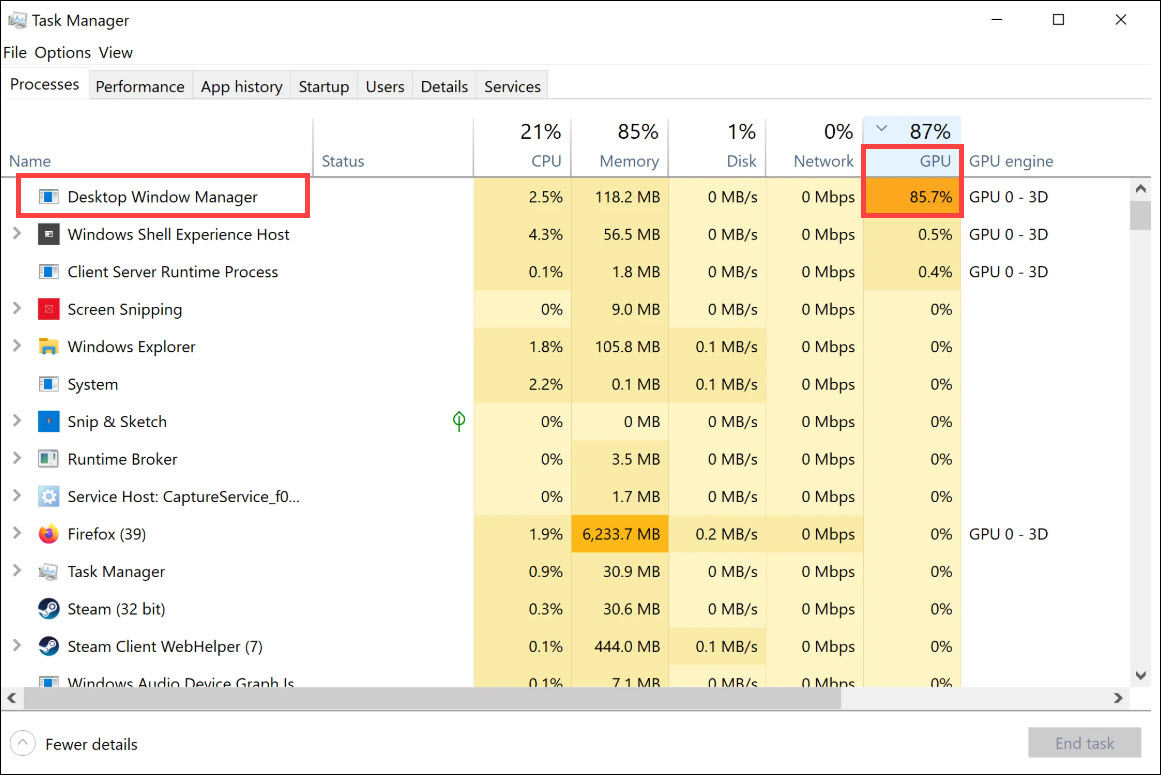
Task: Click the green leaf suspended status icon
Action: pyautogui.click(x=459, y=421)
